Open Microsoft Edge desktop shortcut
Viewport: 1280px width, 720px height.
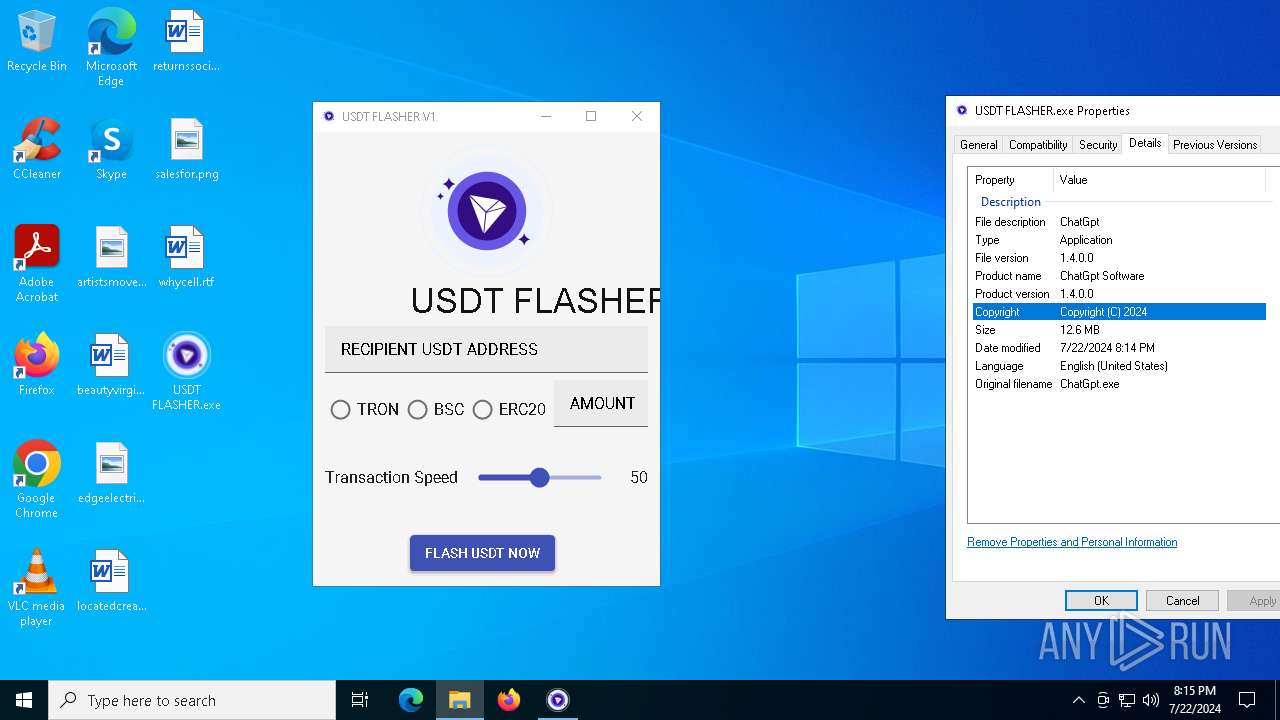111,47
